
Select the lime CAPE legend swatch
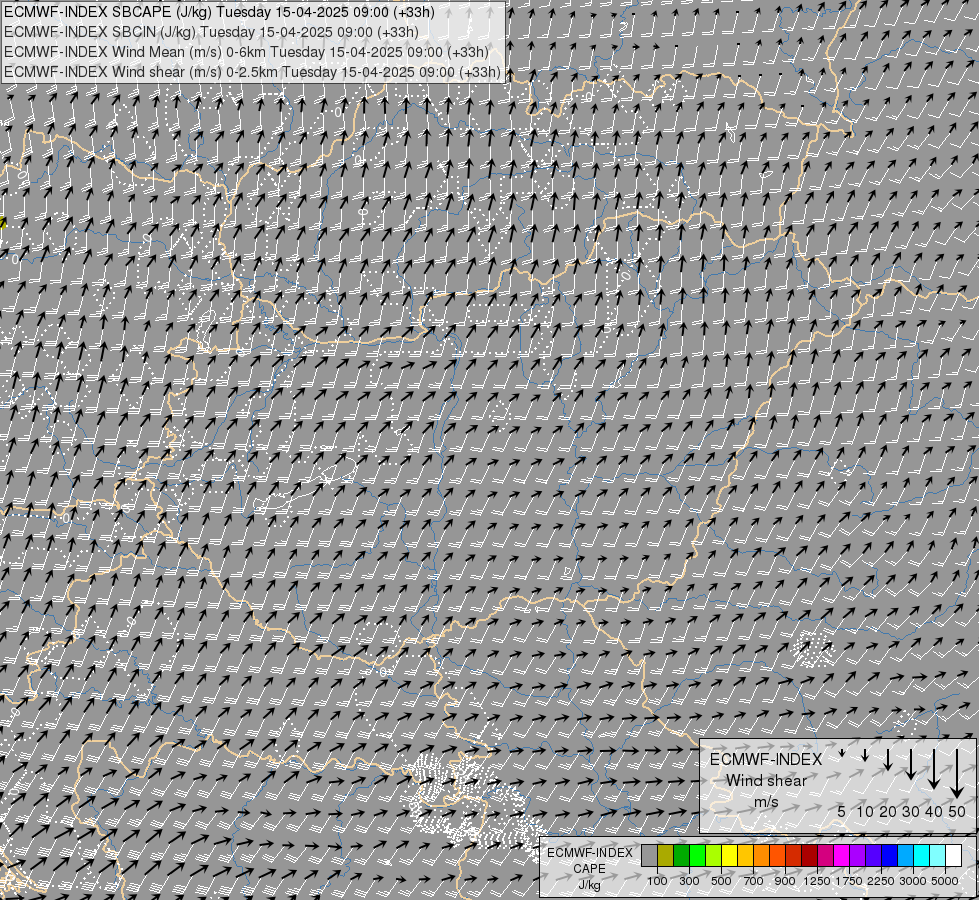pyautogui.click(x=713, y=855)
